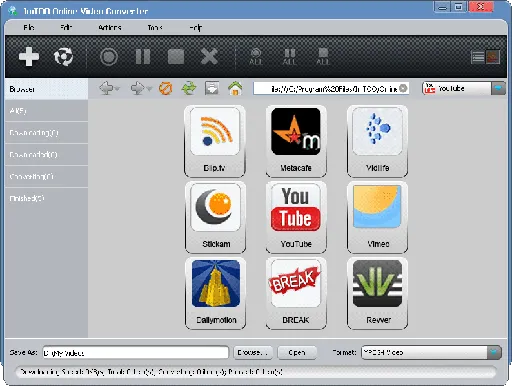Open the Actions menu
The width and height of the screenshot is (512, 386).
(x=110, y=27)
